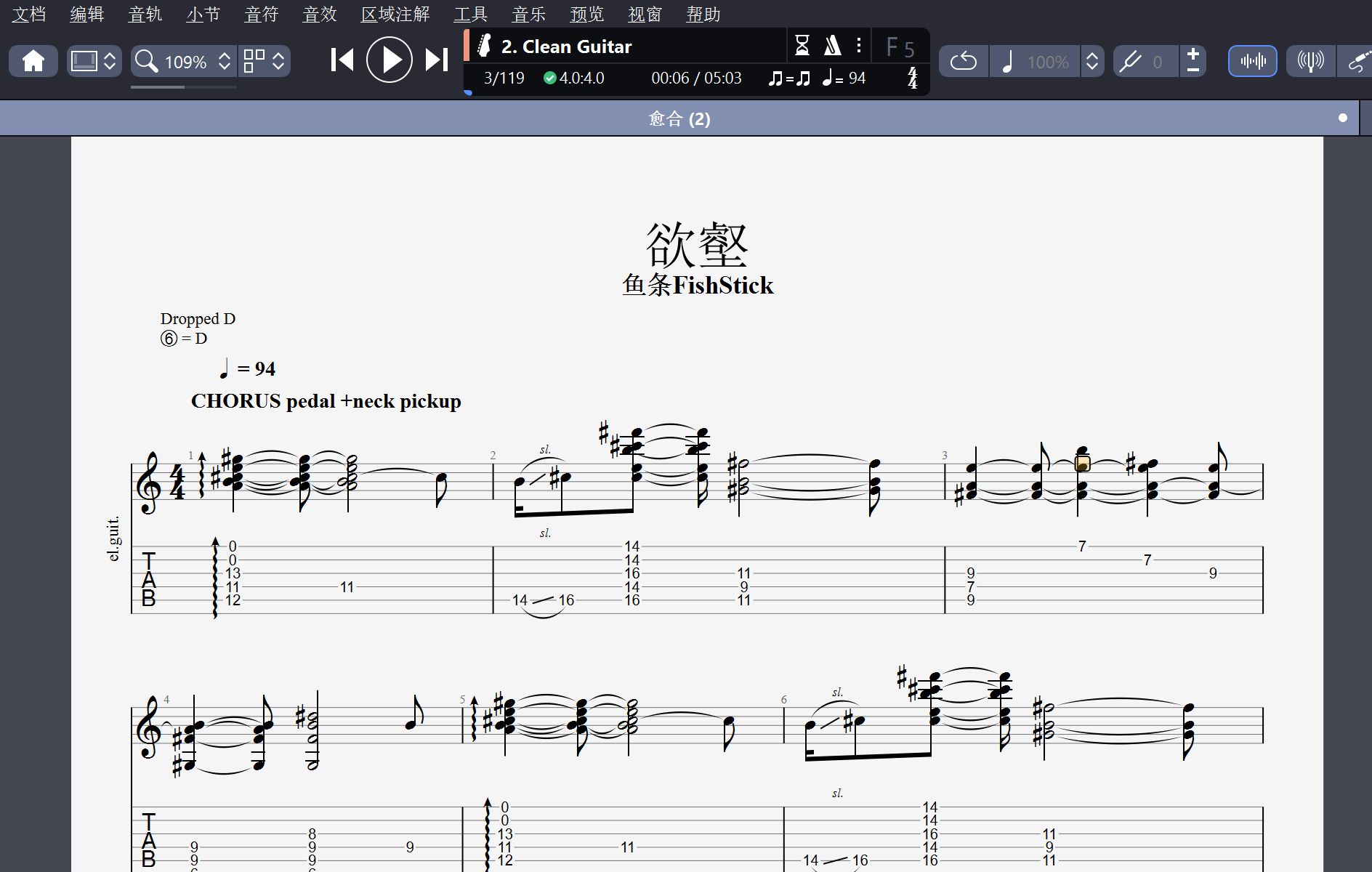
Task: Open the multi-page grid layout selector
Action: pyautogui.click(x=265, y=61)
